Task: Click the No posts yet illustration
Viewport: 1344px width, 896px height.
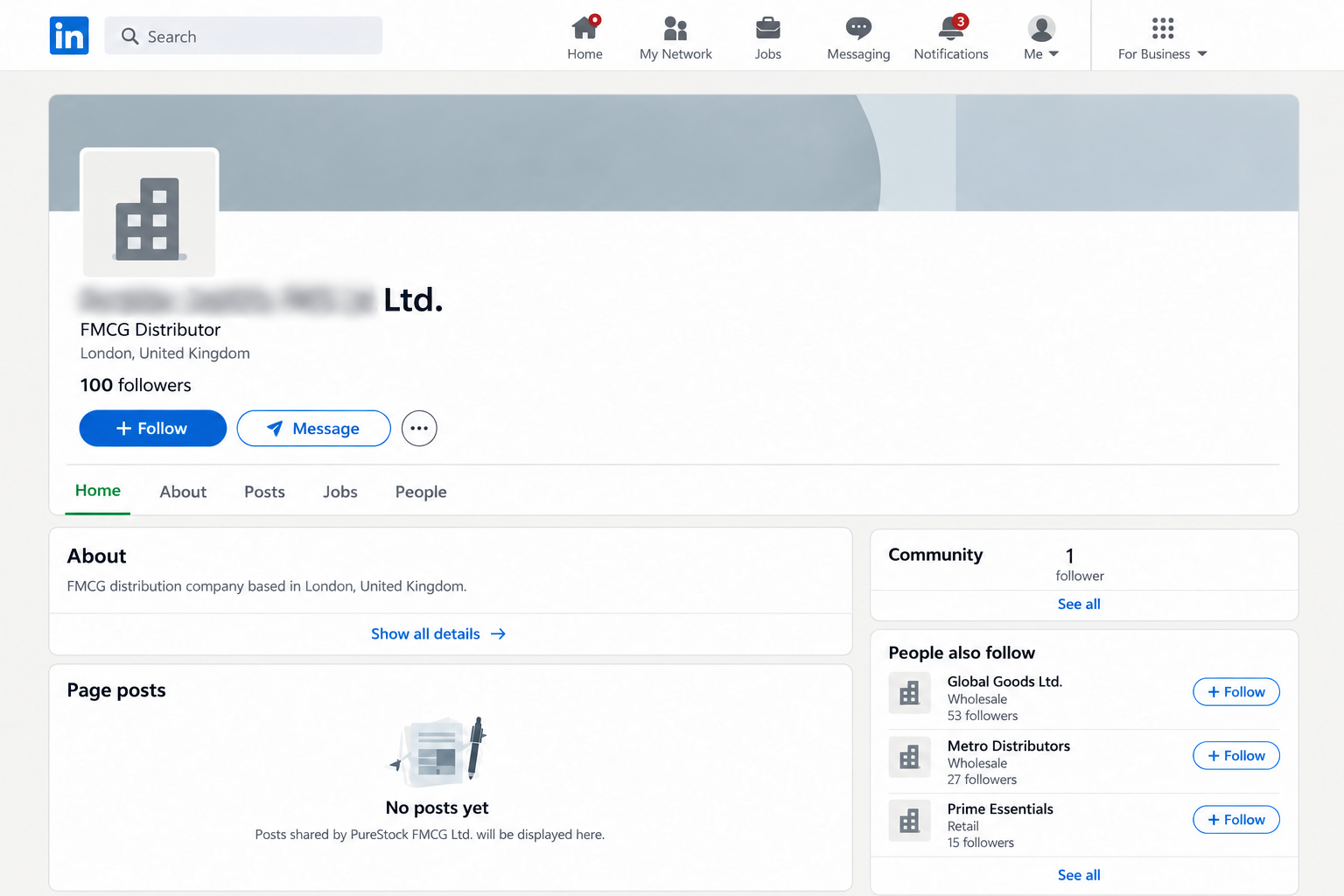Action: point(437,751)
